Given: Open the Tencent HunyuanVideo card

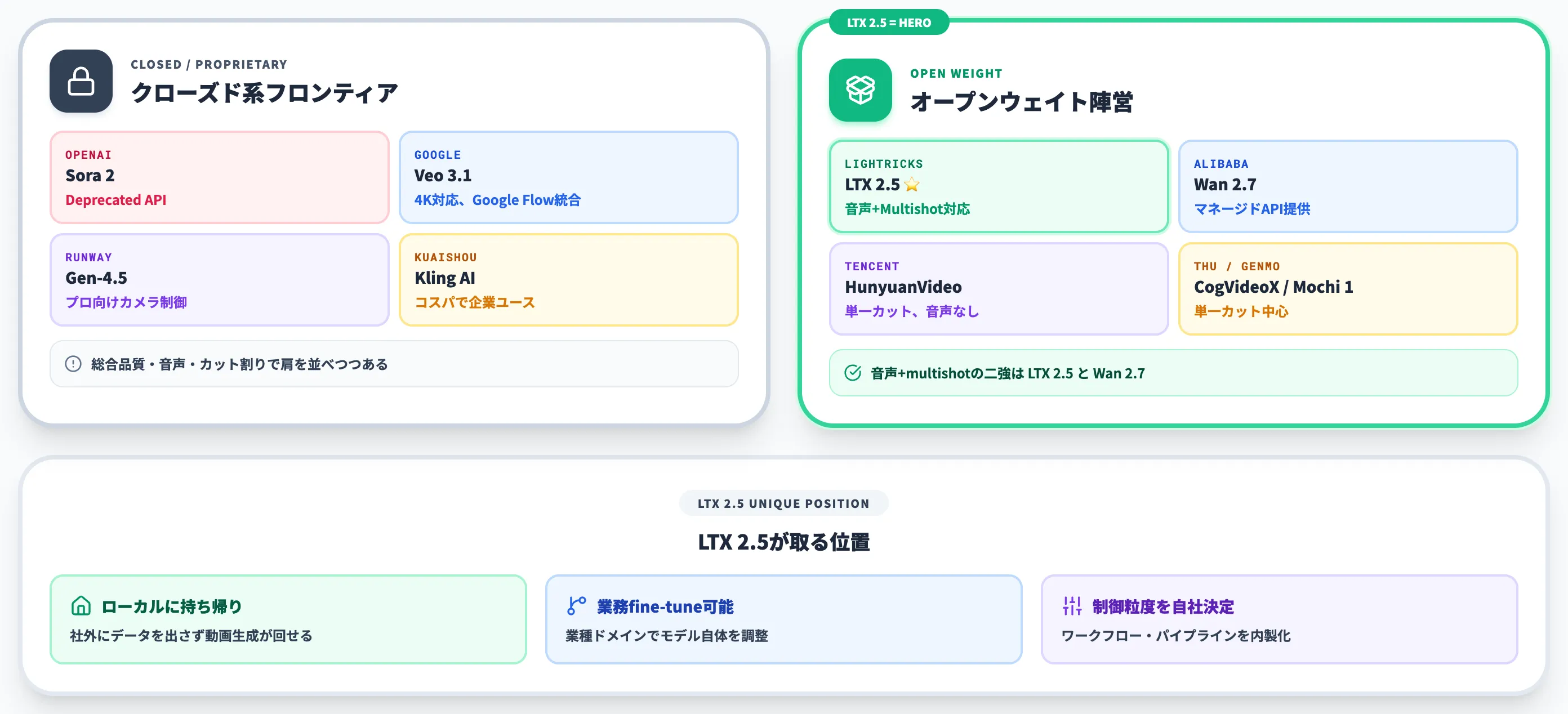Looking at the screenshot, I should tap(999, 289).
